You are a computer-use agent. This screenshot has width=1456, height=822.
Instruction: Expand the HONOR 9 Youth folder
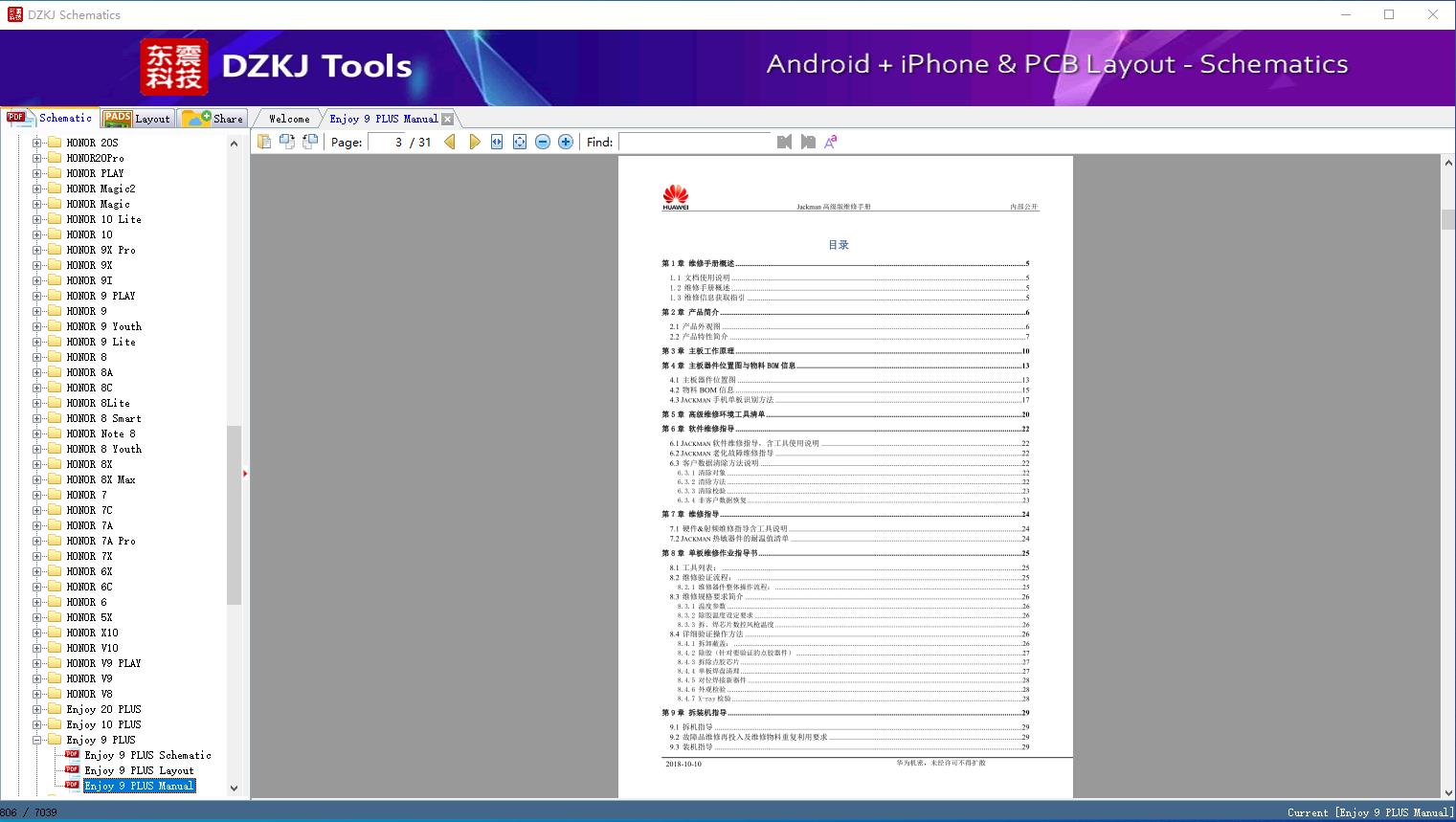(36, 326)
